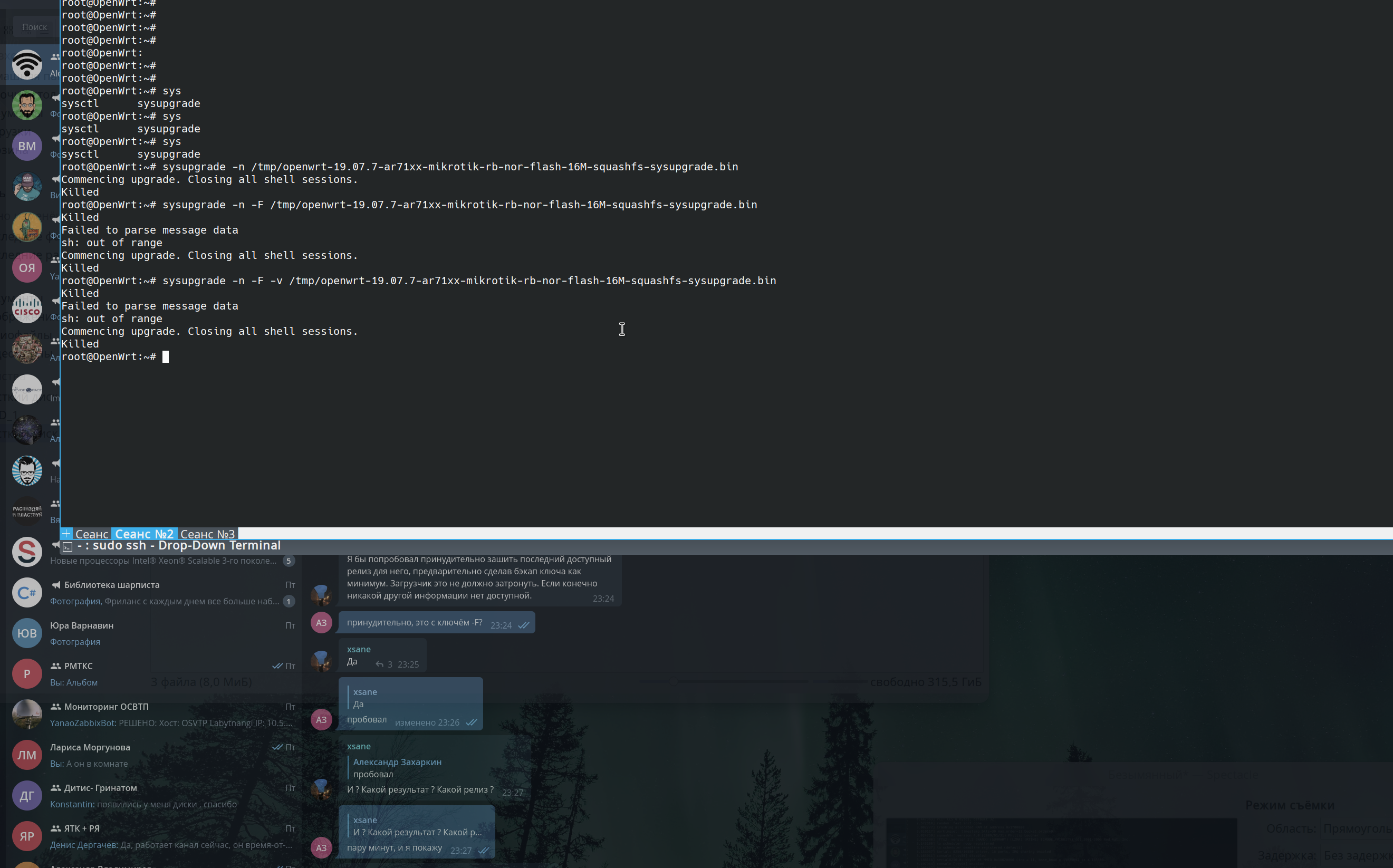Open the Дитис- Гринатом group chat
The image size is (1393, 868).
pyautogui.click(x=154, y=796)
